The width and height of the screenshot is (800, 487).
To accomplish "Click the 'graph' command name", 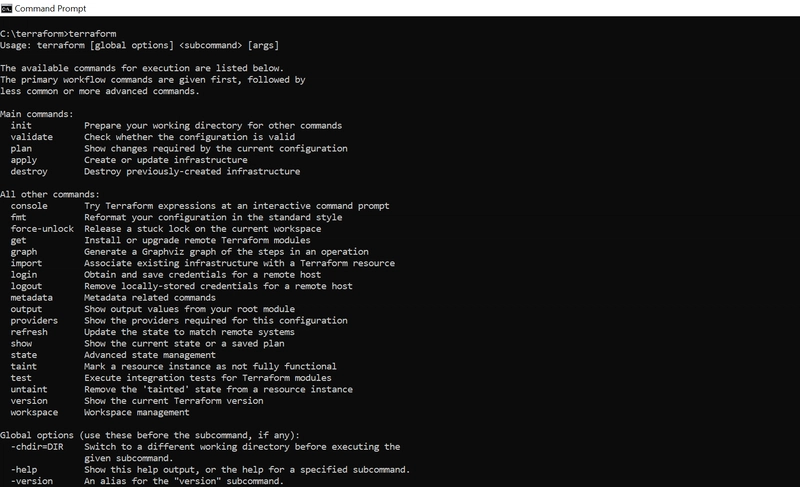I will [23, 252].
